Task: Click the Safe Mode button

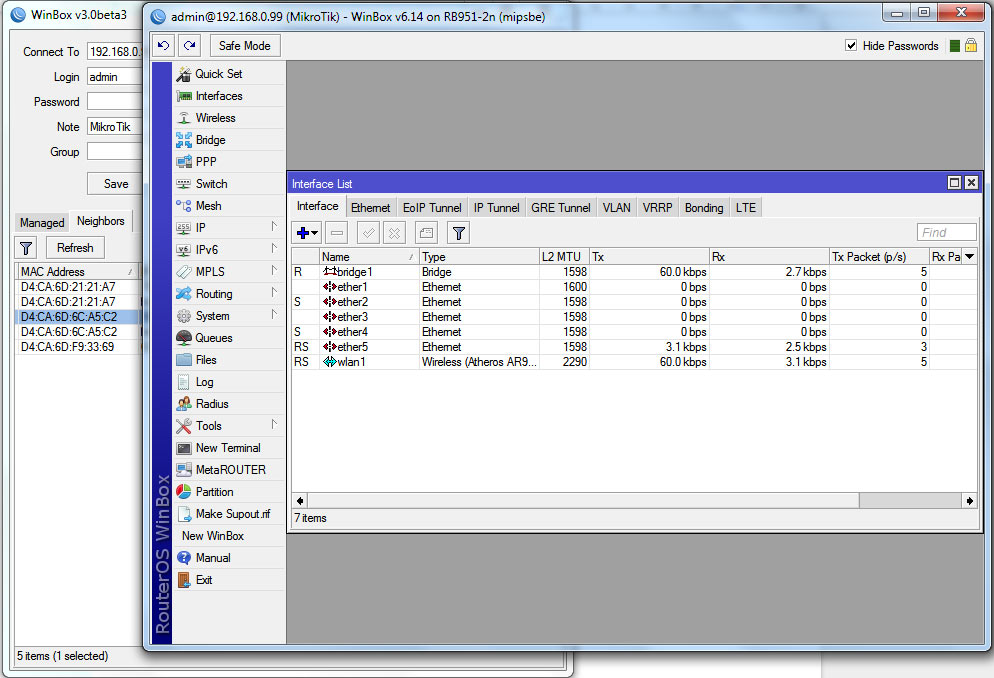Action: click(245, 45)
